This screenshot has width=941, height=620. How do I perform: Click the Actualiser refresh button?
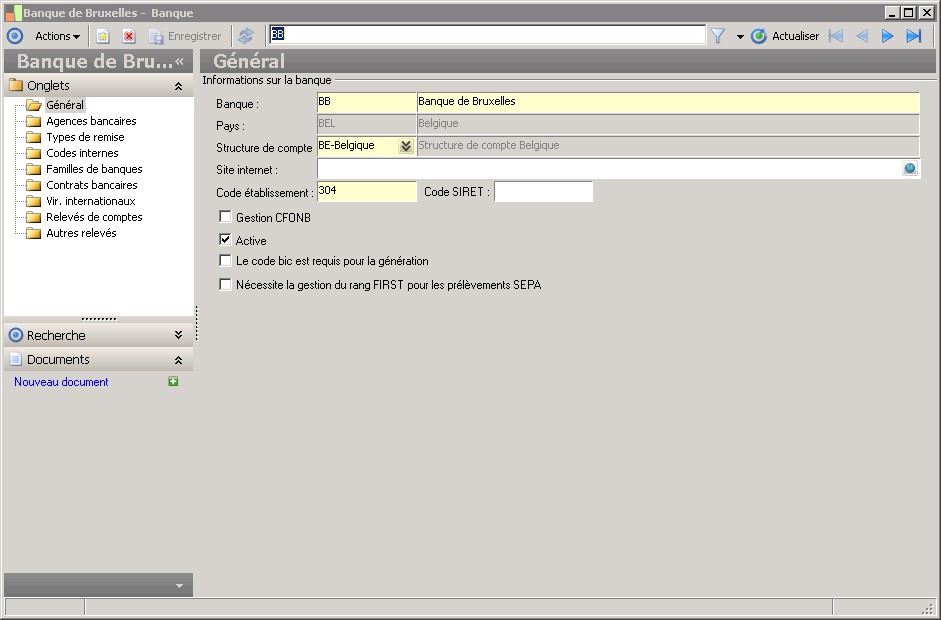[x=785, y=36]
